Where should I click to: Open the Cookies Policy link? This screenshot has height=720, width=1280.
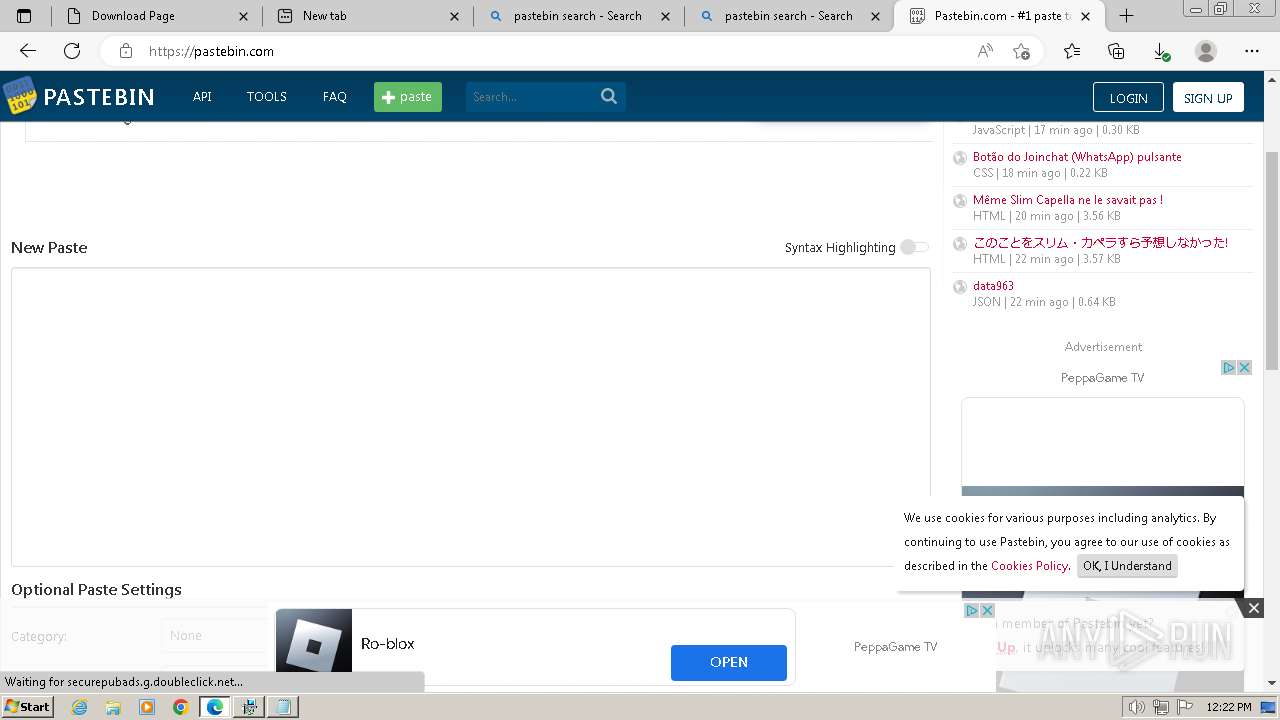pyautogui.click(x=1029, y=566)
